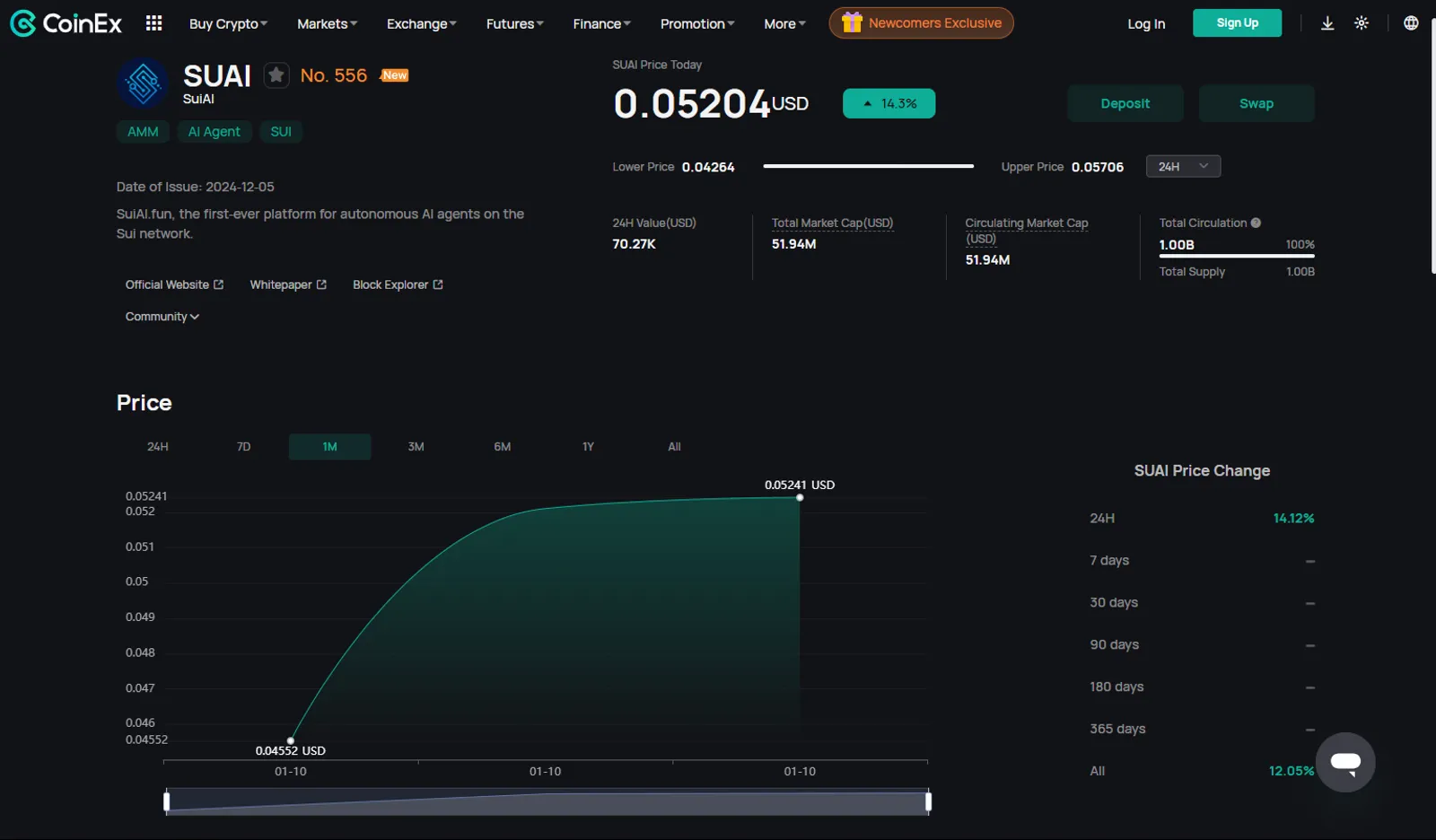The width and height of the screenshot is (1436, 840).
Task: Click gift icon in Newcomers Exclusive
Action: coord(852,22)
